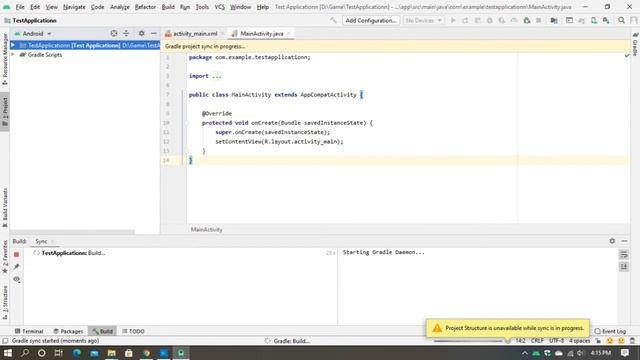Hide the Project panel with minus icon
The width and height of the screenshot is (640, 360).
(153, 33)
